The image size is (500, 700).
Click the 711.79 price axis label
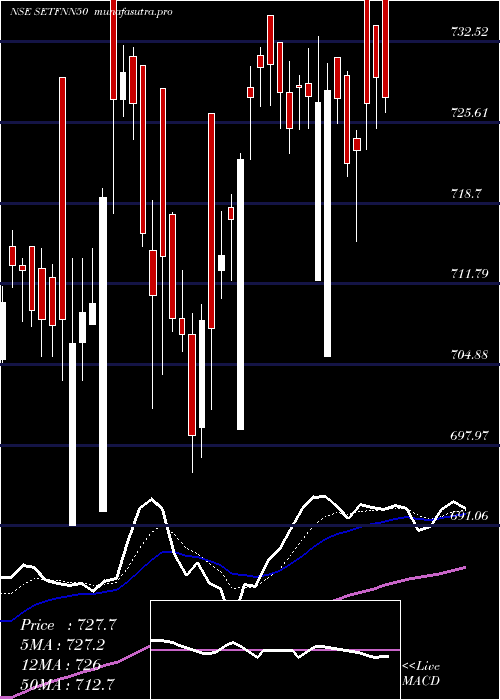(x=469, y=273)
